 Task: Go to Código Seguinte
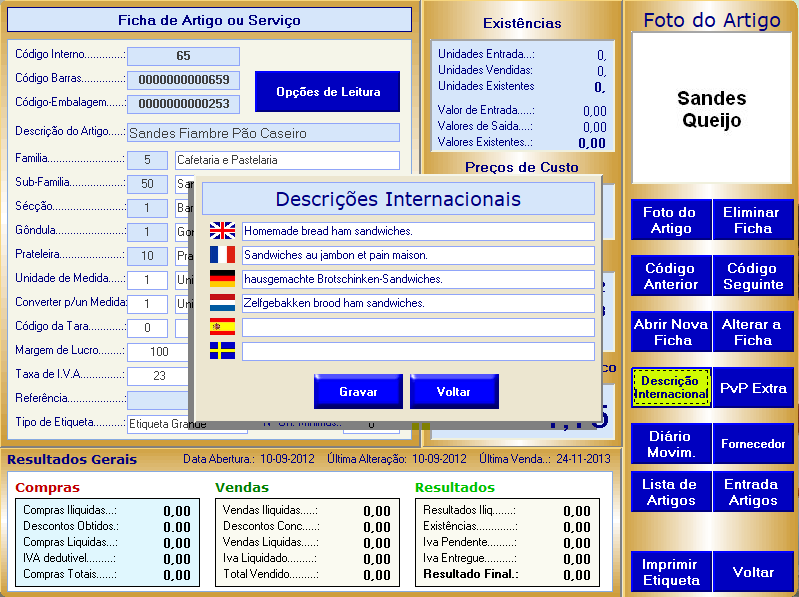coord(753,276)
